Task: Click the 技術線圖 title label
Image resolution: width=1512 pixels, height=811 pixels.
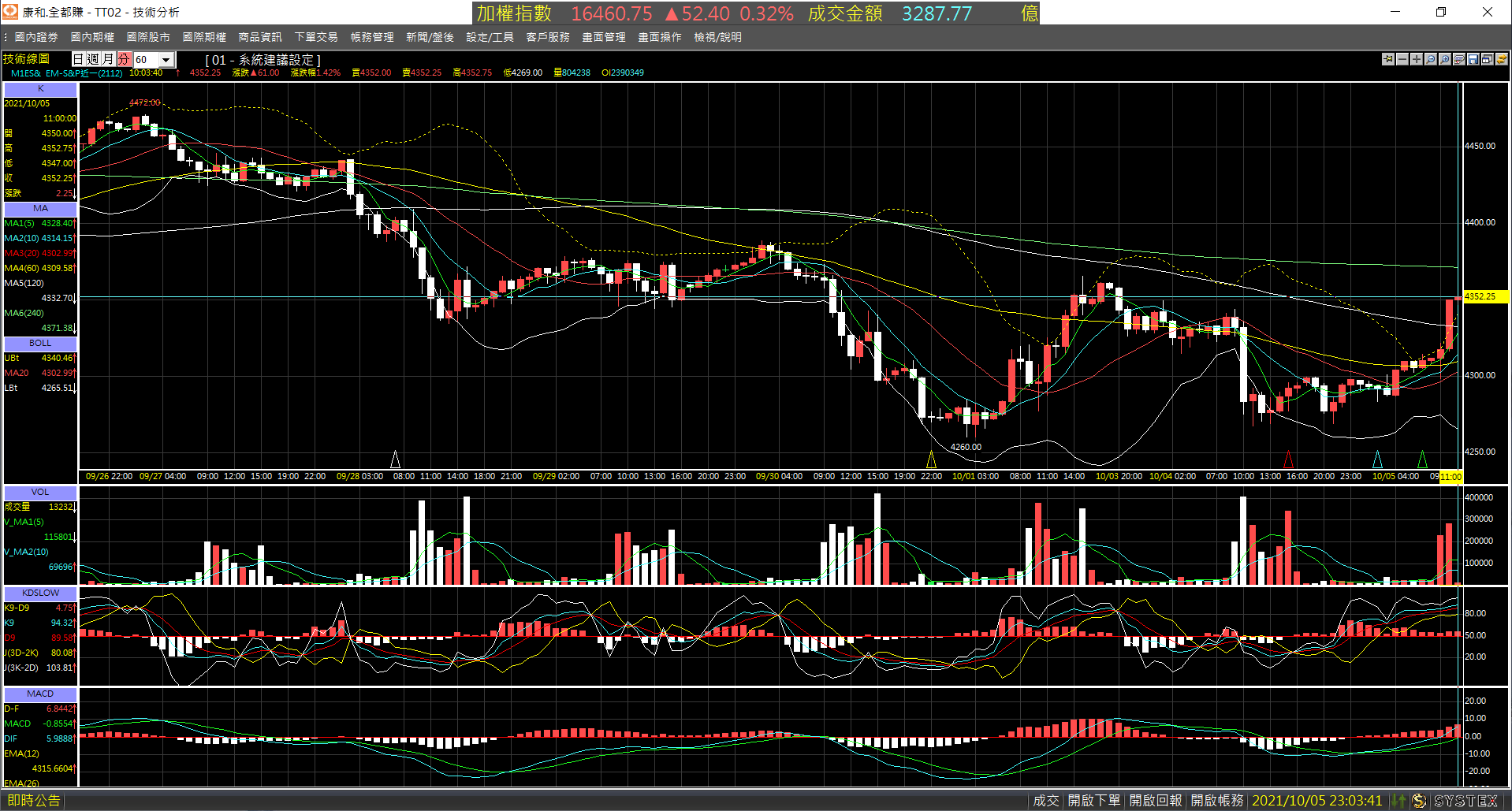Action: 26,59
